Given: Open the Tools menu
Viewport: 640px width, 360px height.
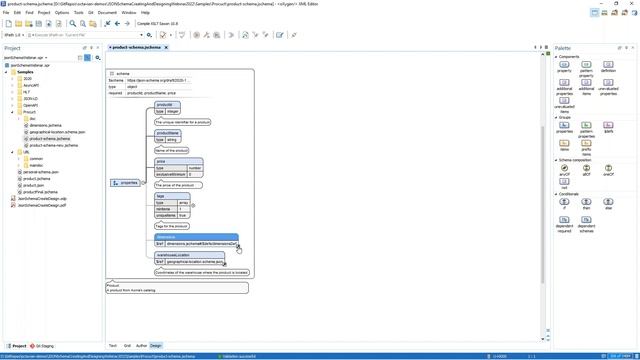Looking at the screenshot, I should (x=79, y=13).
